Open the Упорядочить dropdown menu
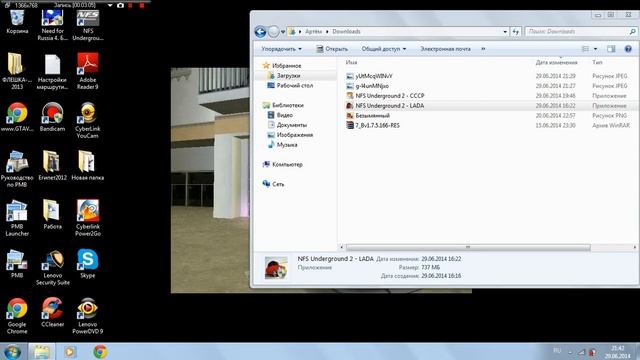The width and height of the screenshot is (640, 360). click(x=281, y=49)
